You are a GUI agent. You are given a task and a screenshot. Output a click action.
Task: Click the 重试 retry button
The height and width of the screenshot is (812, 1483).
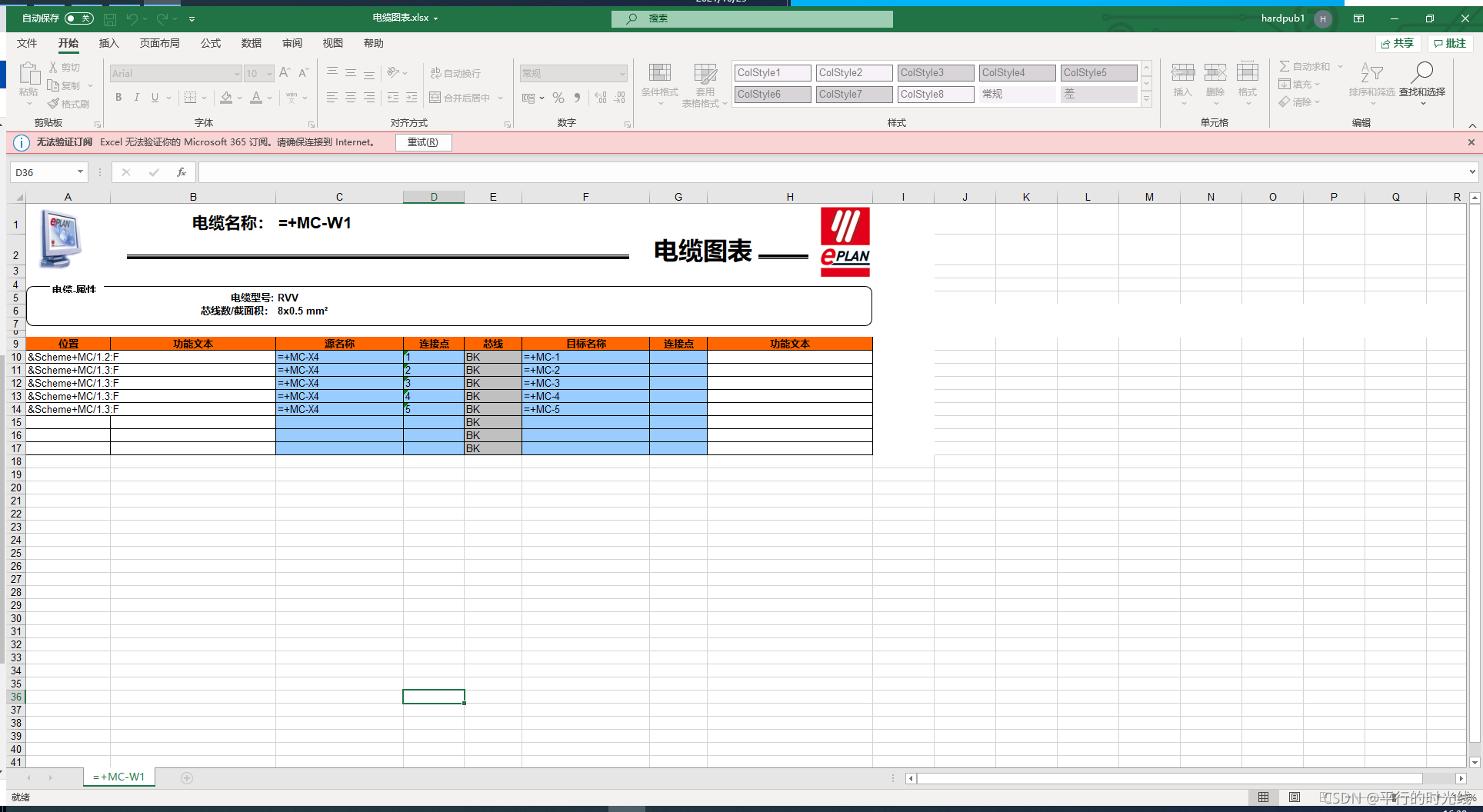click(x=423, y=142)
